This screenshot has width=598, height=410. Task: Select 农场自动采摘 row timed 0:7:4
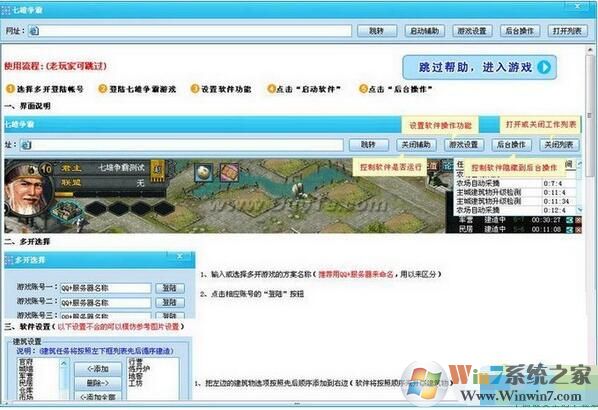(516, 183)
